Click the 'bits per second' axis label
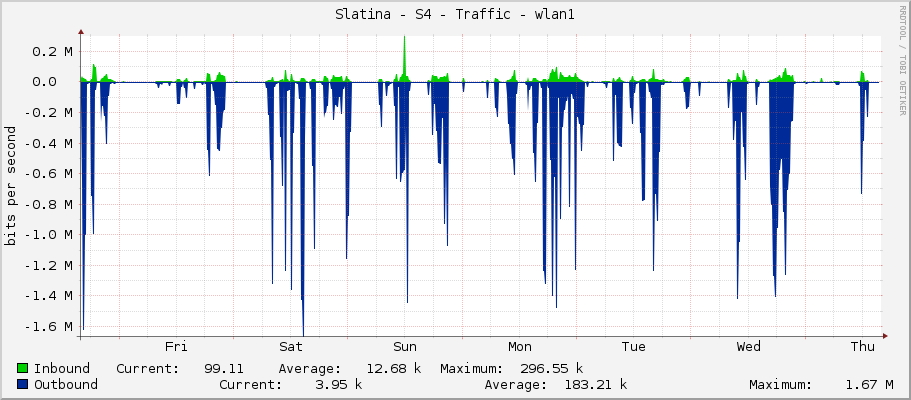 click(11, 186)
